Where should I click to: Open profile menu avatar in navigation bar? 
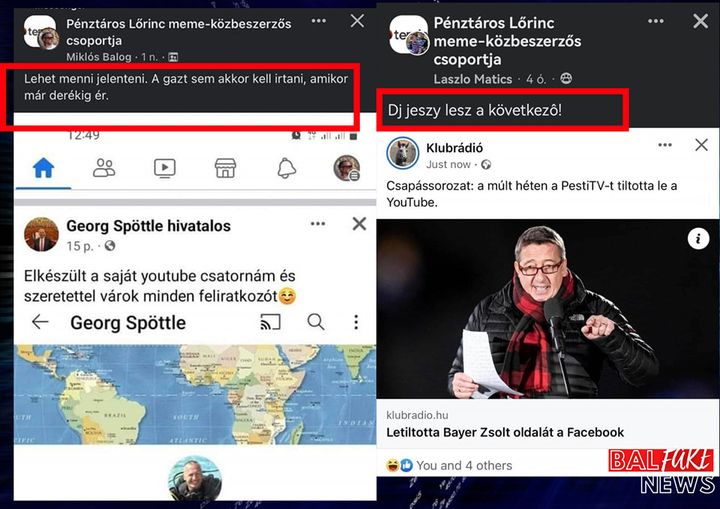point(347,168)
